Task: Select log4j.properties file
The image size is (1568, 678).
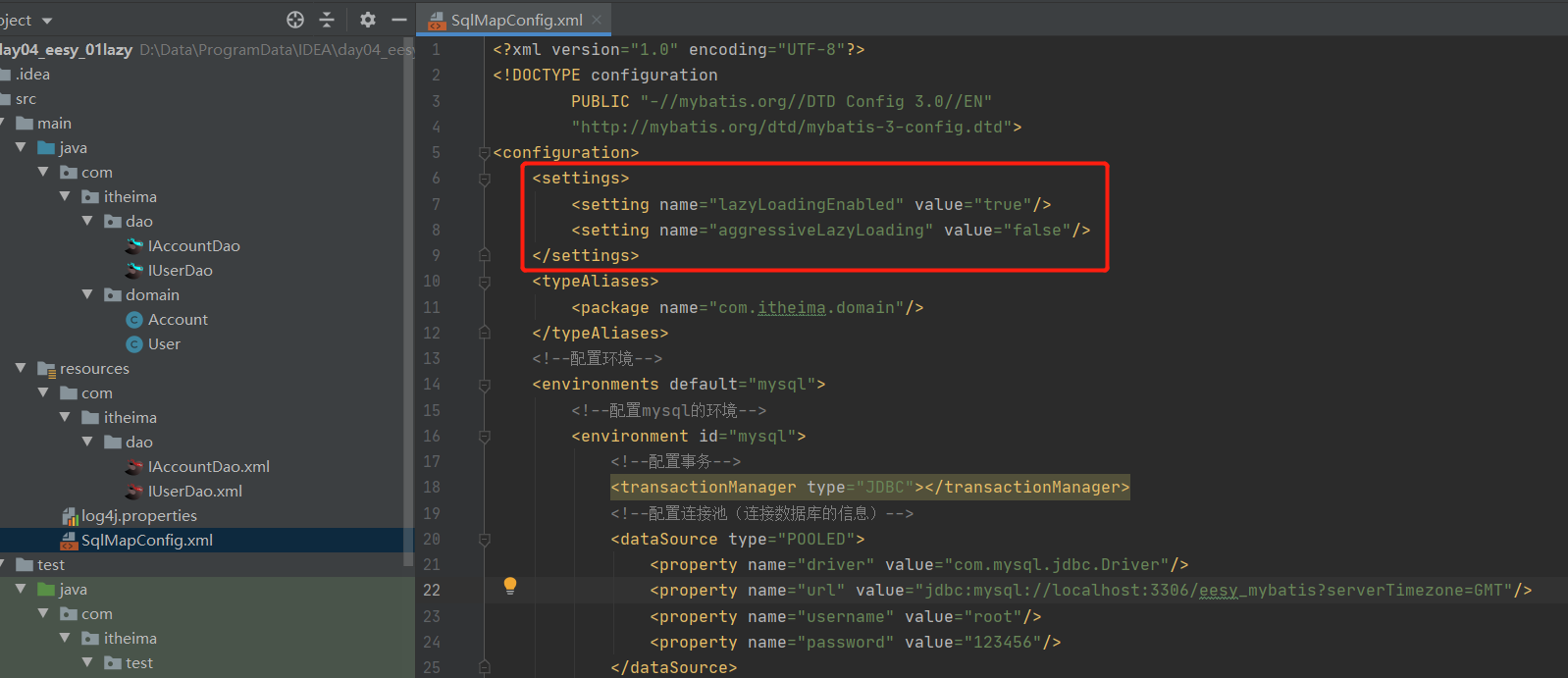Action: 138,516
